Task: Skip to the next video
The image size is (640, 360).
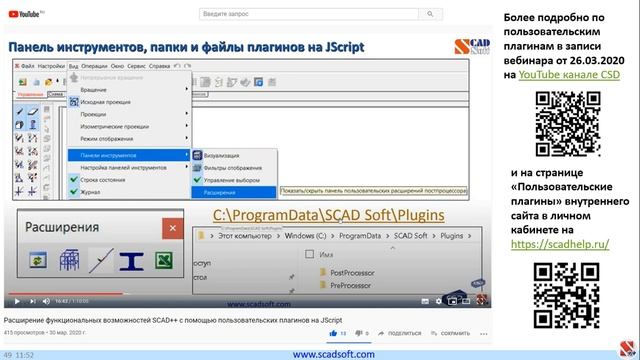Action: tap(32, 301)
